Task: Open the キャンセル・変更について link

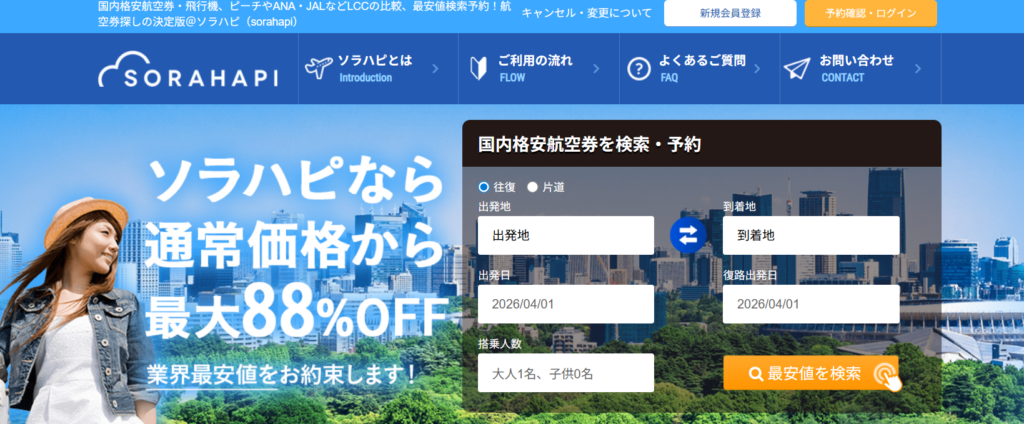Action: pyautogui.click(x=586, y=13)
